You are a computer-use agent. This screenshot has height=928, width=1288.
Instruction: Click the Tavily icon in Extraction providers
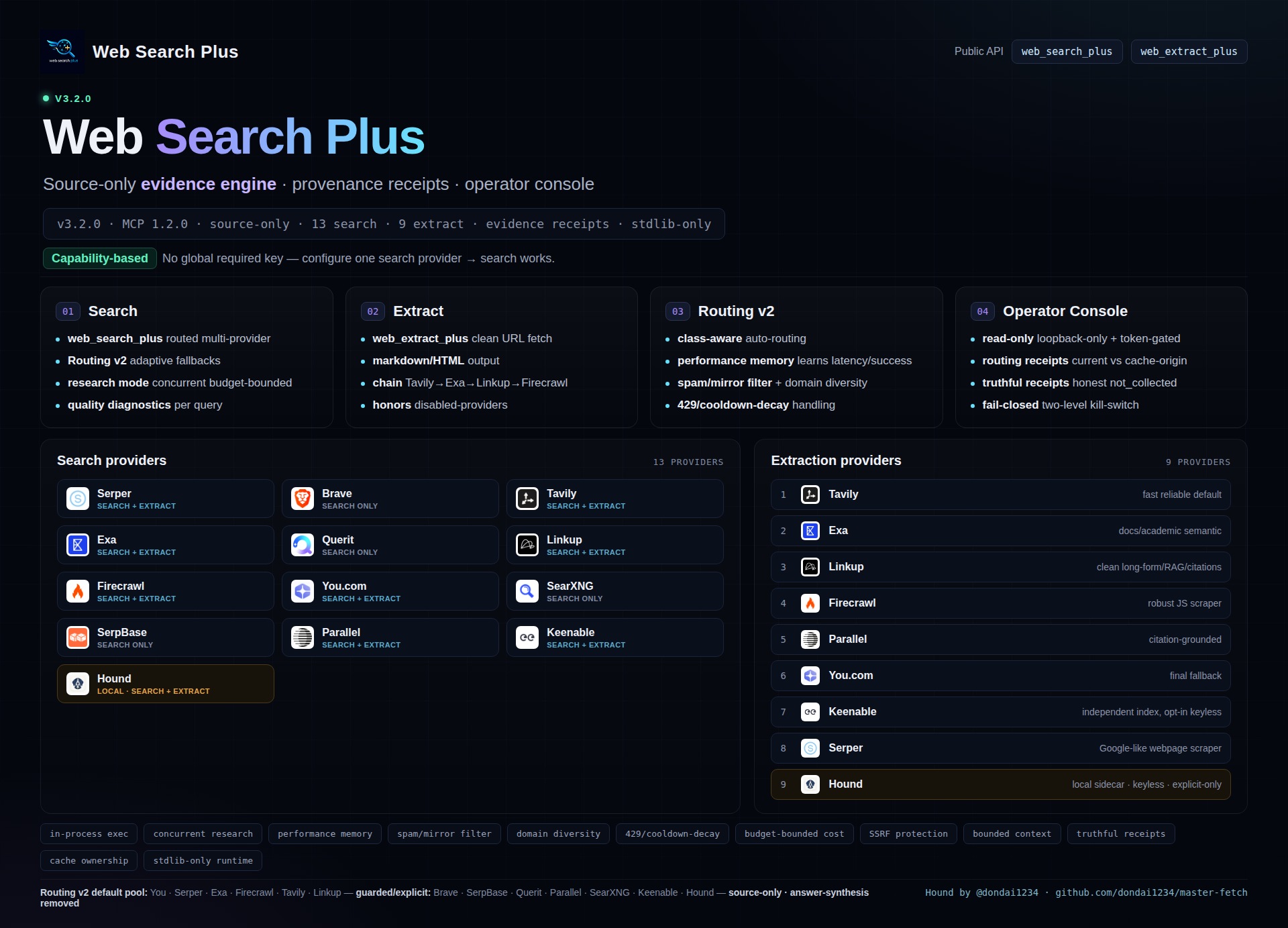[x=810, y=495]
